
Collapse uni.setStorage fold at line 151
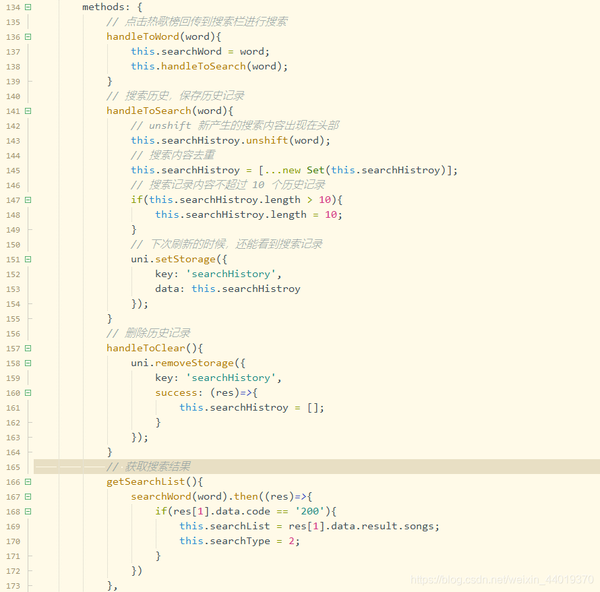(28, 259)
